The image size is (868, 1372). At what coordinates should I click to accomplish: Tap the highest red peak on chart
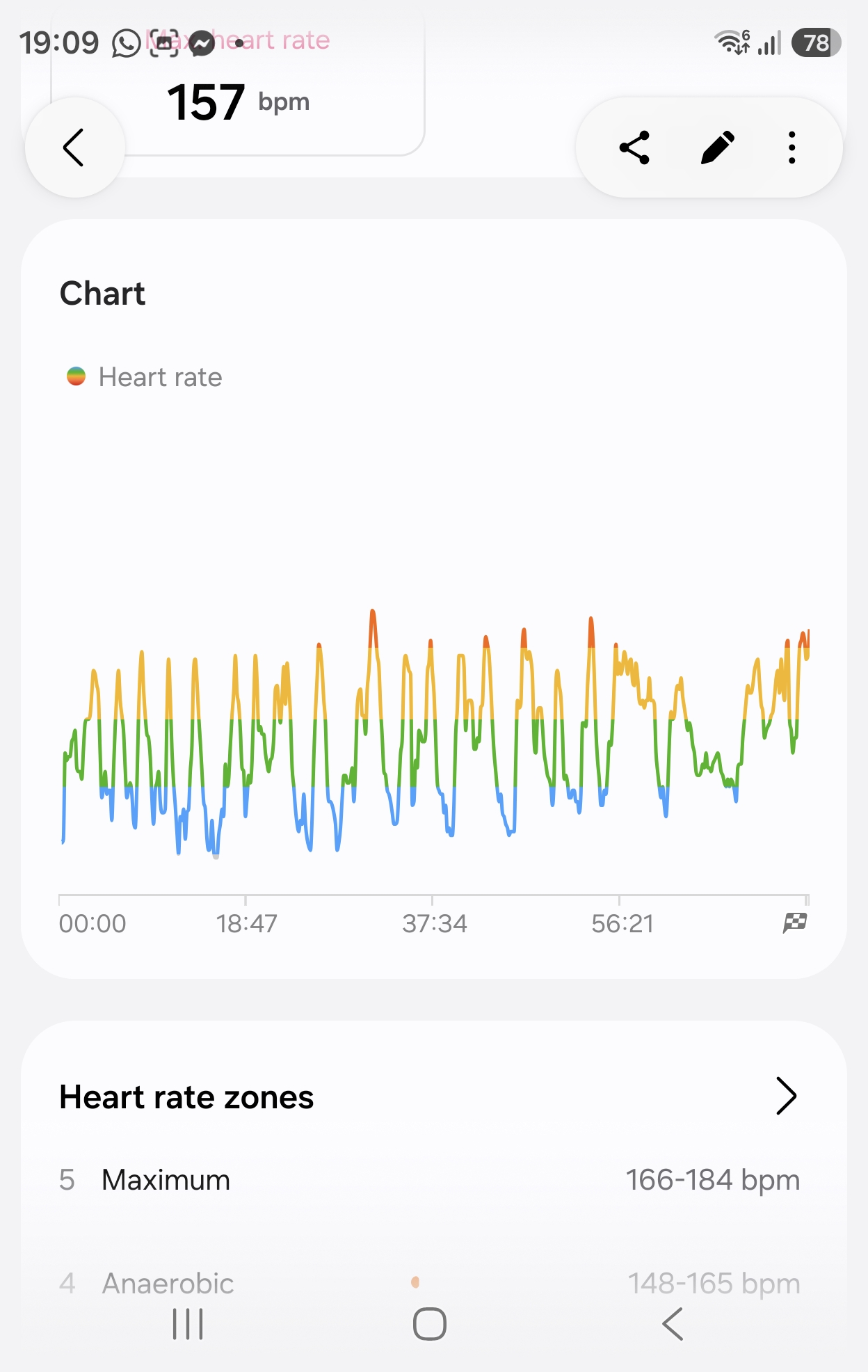373,614
